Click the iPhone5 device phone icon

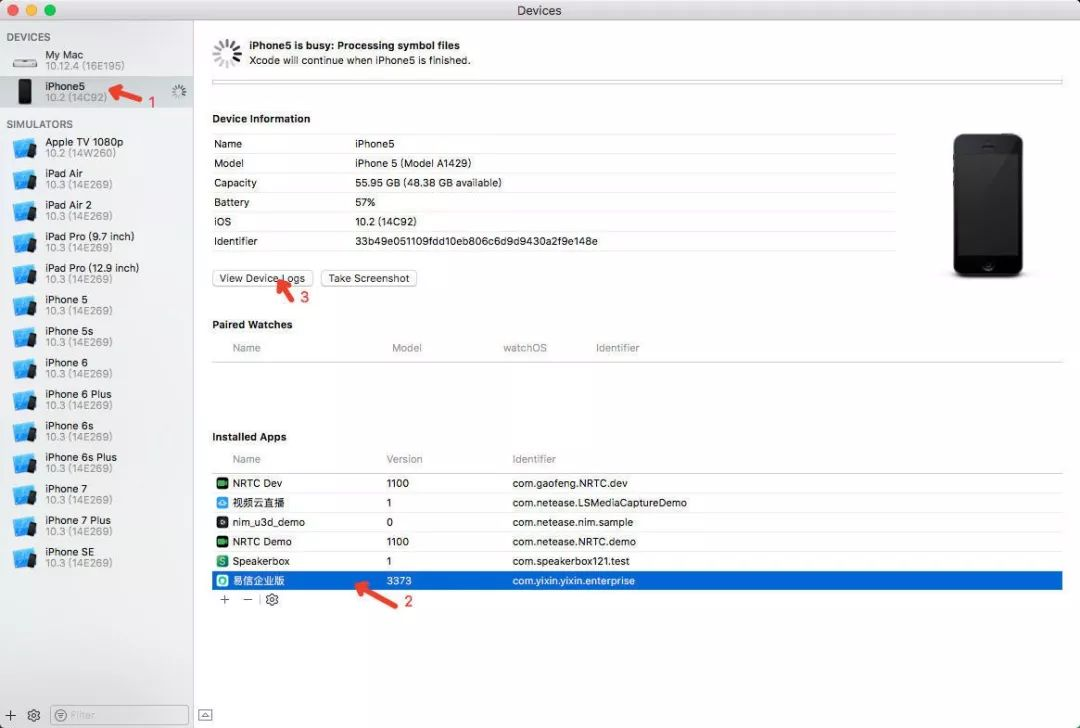tap(25, 91)
